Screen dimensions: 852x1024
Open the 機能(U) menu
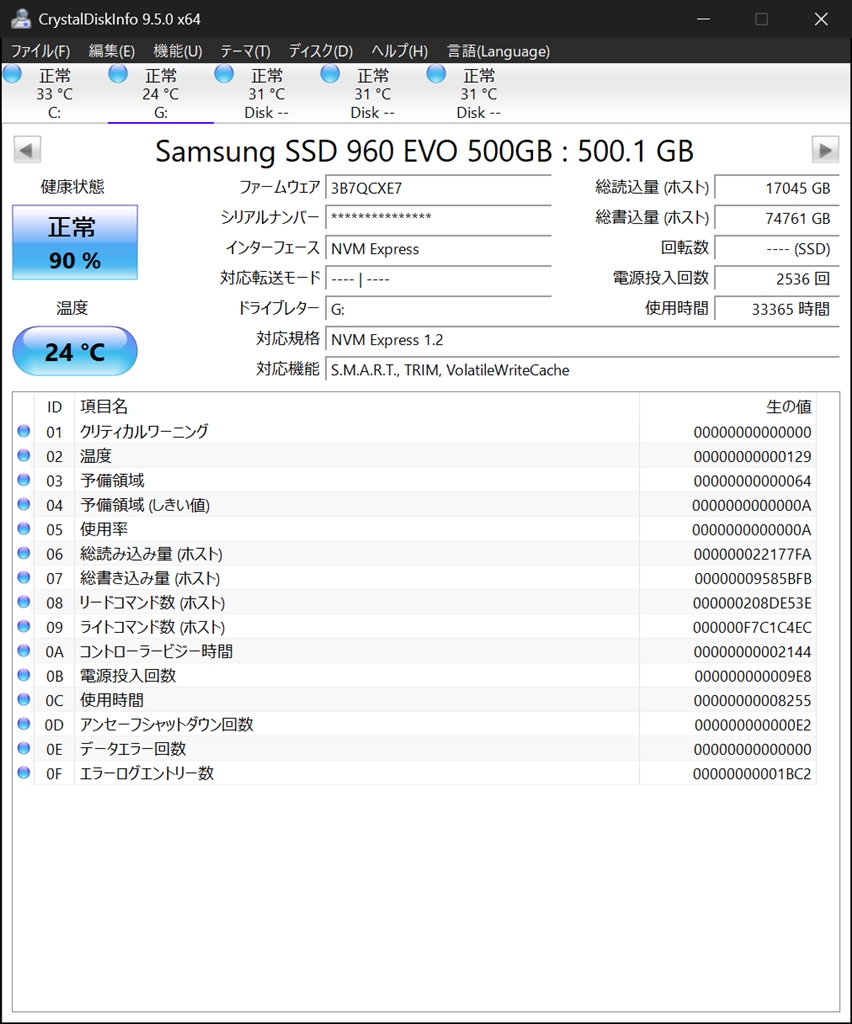coord(178,51)
